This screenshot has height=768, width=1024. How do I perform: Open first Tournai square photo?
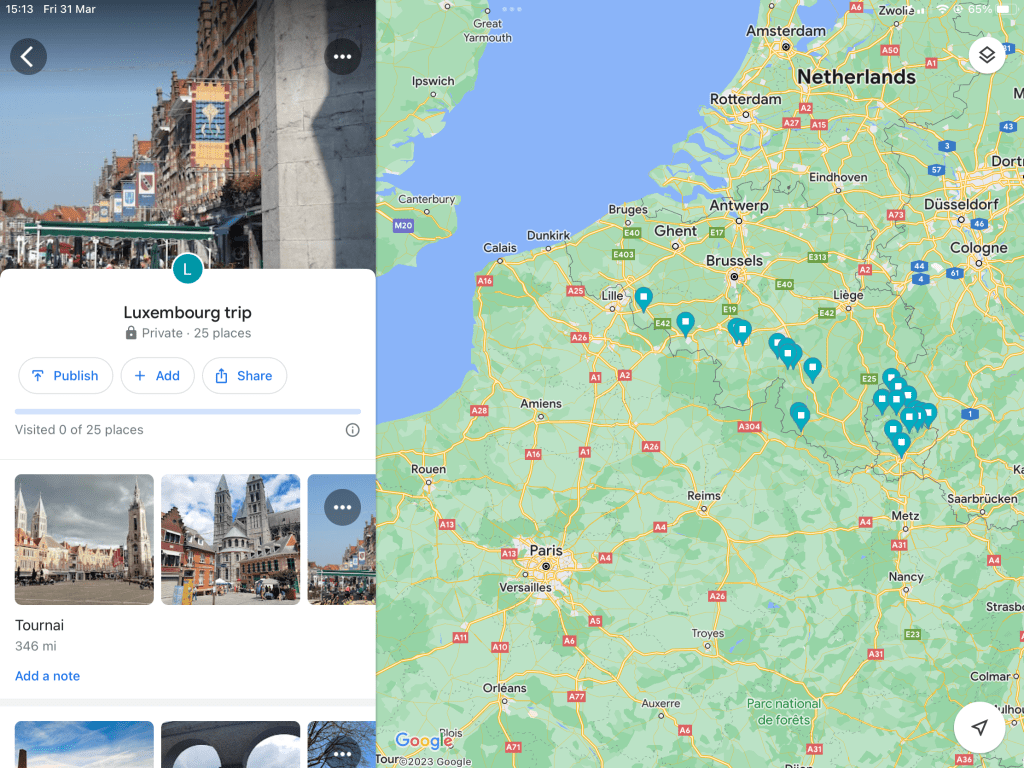tap(84, 539)
